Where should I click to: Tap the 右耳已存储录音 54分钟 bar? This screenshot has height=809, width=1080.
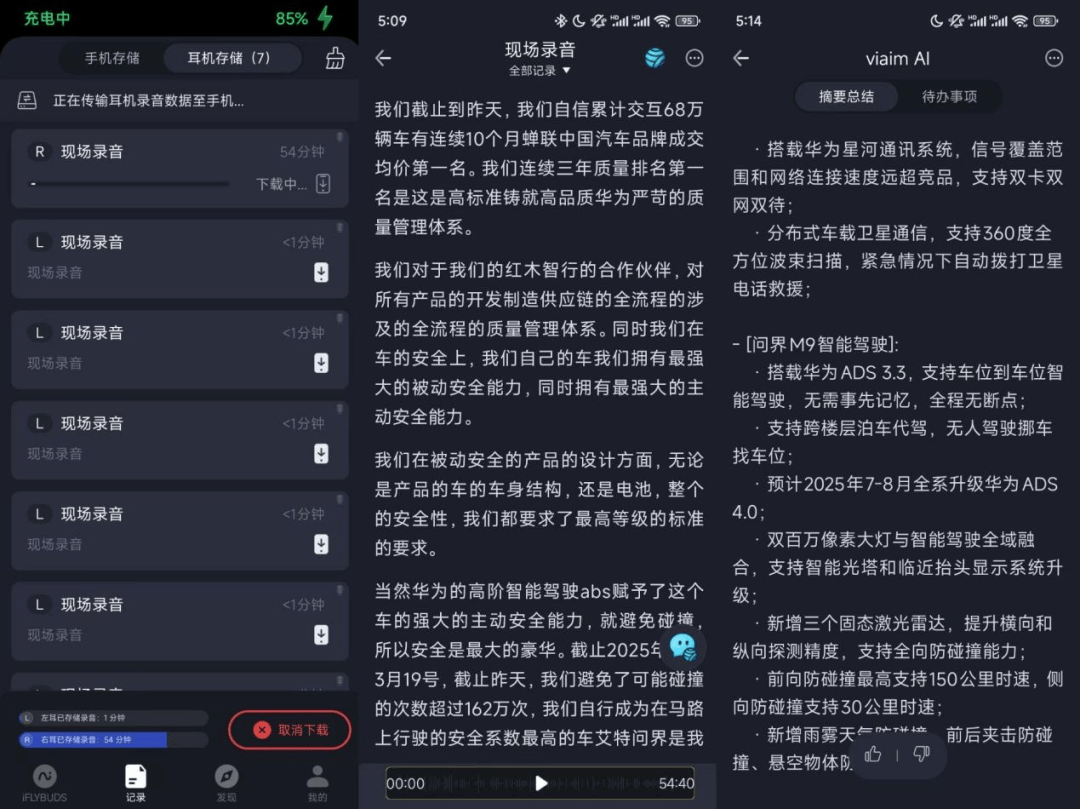point(114,739)
